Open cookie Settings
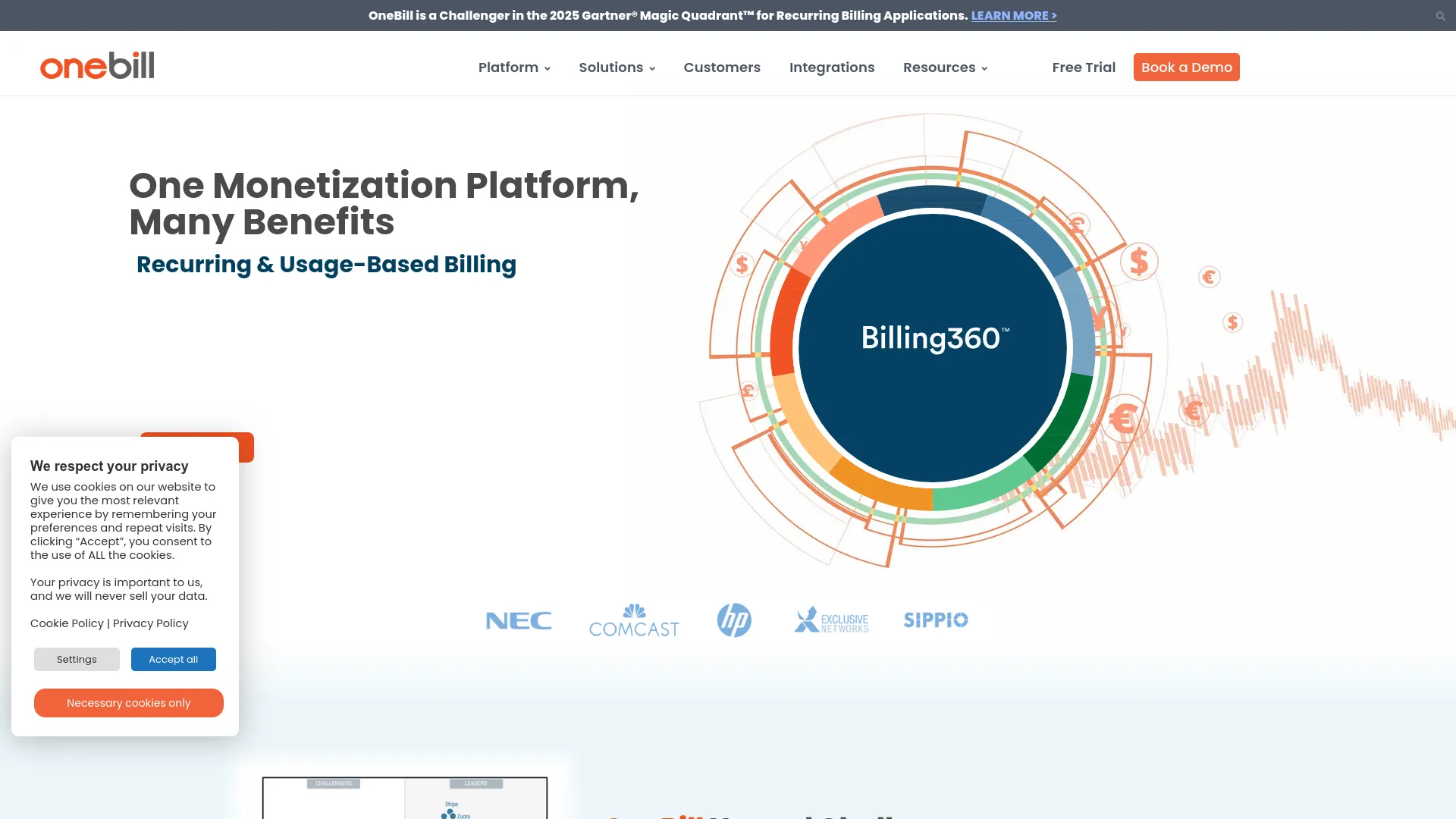 pos(77,660)
